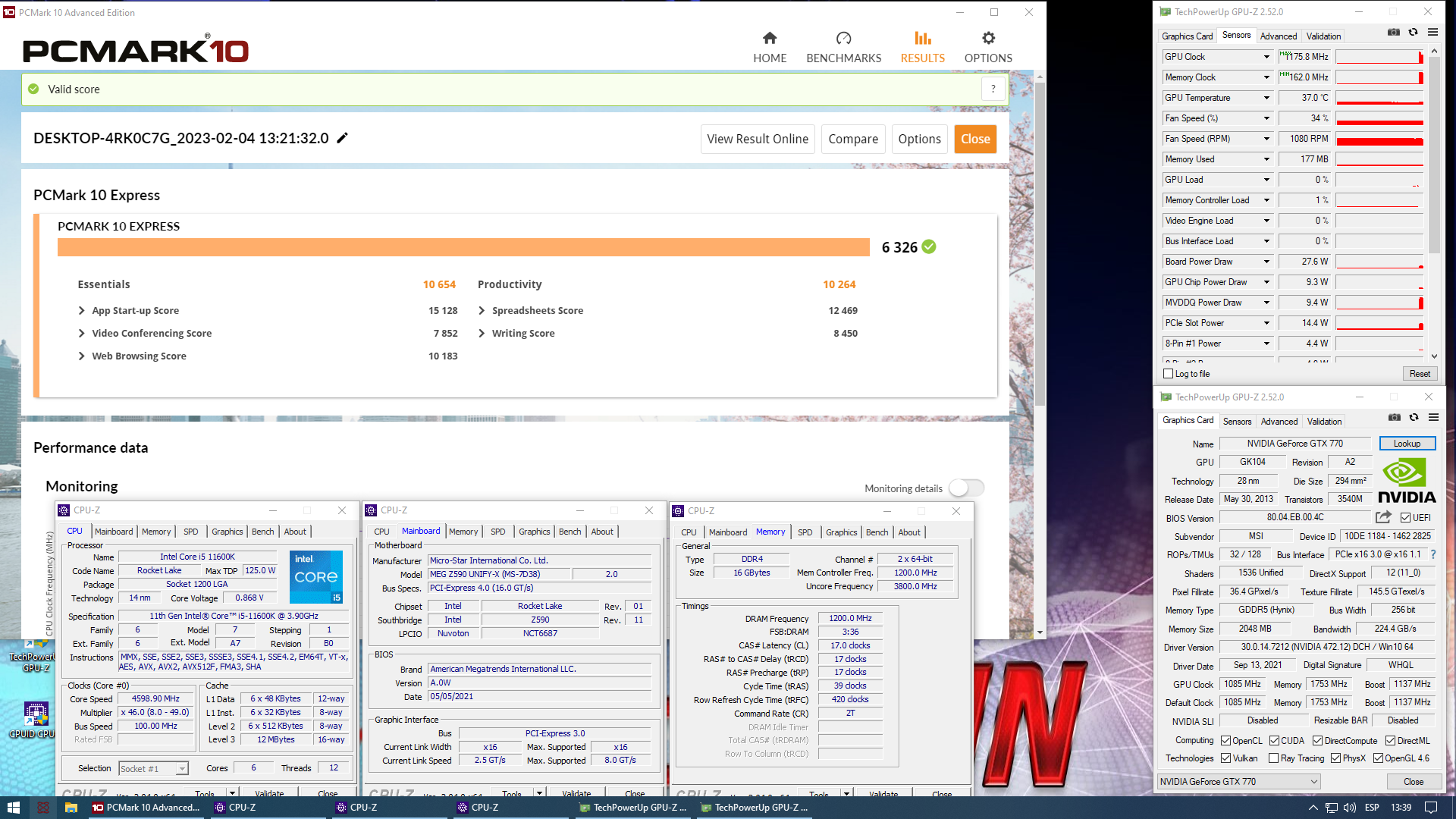Open the TechPowerUp GPU-Z desktop icon

coord(33,657)
